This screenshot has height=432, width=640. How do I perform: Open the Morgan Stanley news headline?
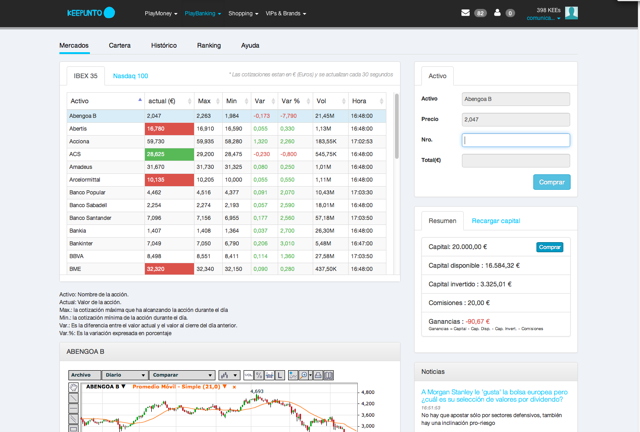[x=494, y=396]
